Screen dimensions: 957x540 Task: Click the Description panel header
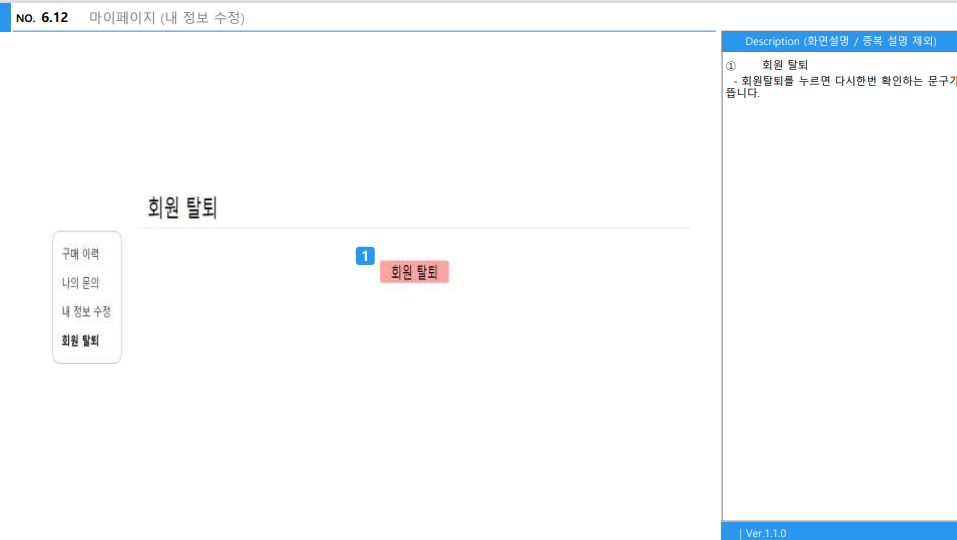[839, 41]
